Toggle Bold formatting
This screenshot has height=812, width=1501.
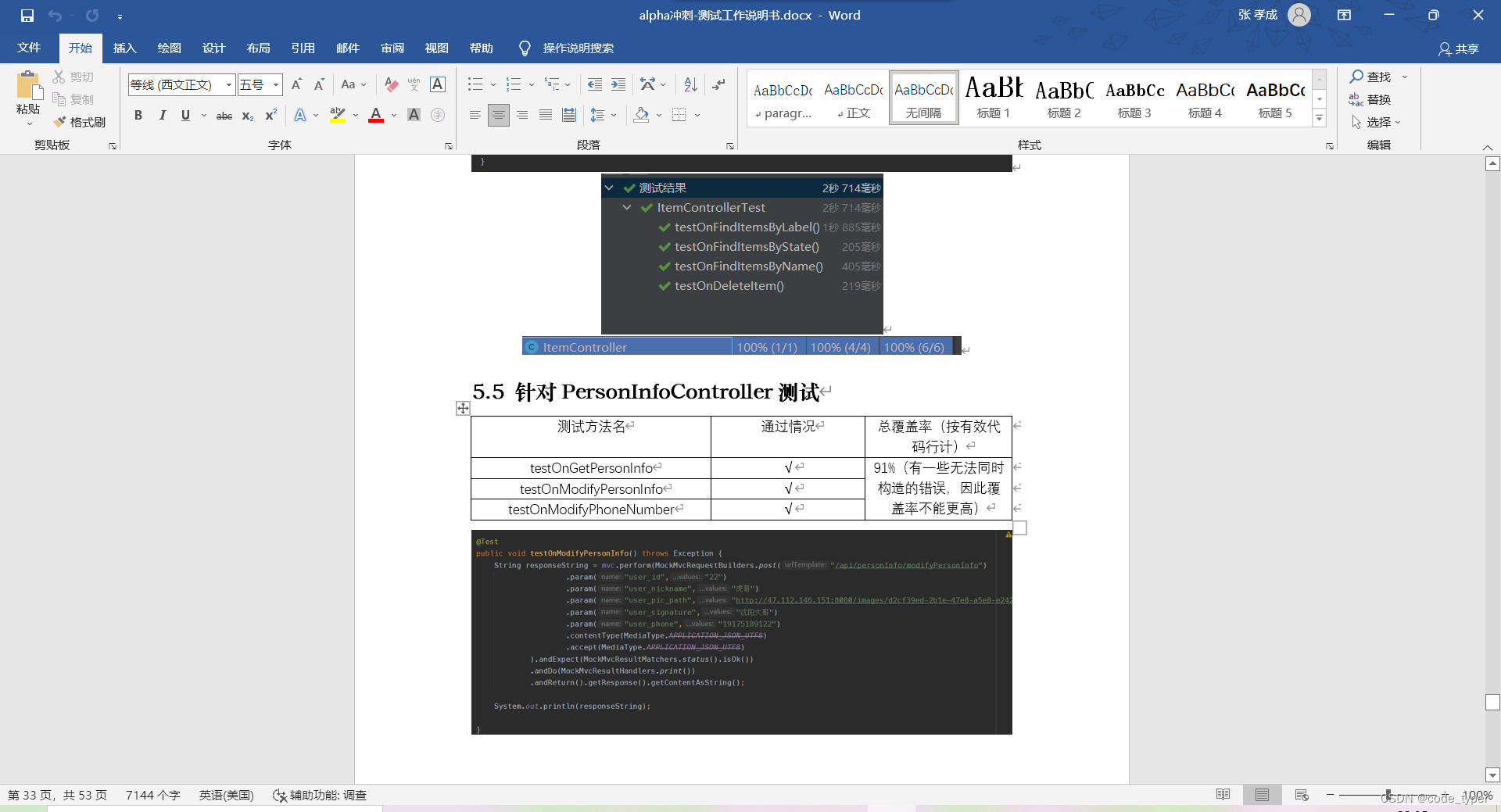[138, 116]
